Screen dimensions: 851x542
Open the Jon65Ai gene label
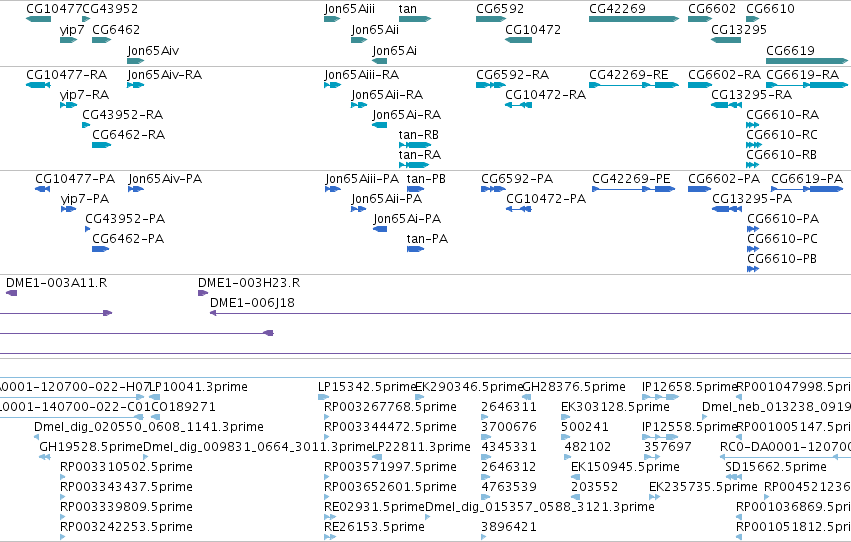[395, 50]
